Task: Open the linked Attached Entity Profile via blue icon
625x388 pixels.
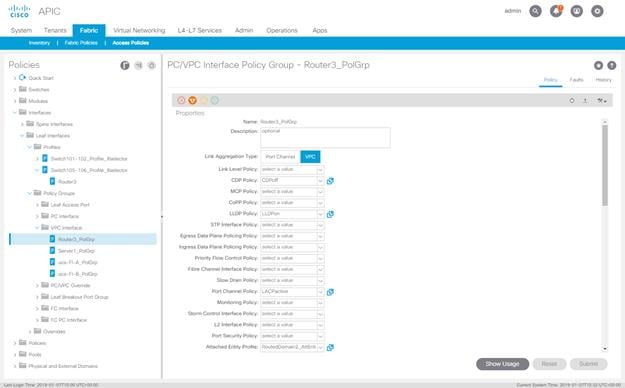Action: coord(330,348)
